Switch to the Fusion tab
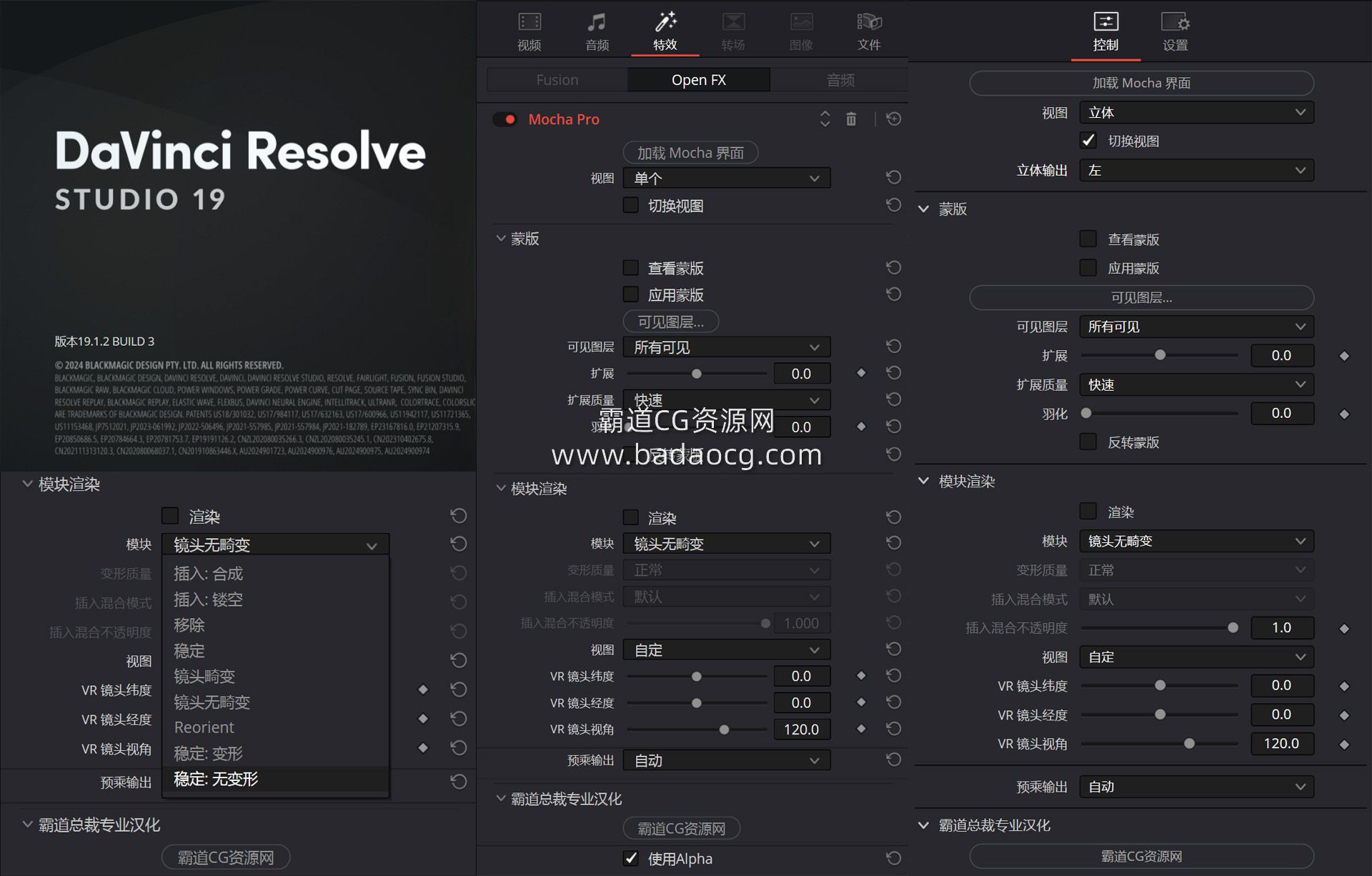The height and width of the screenshot is (876, 1372). click(557, 80)
